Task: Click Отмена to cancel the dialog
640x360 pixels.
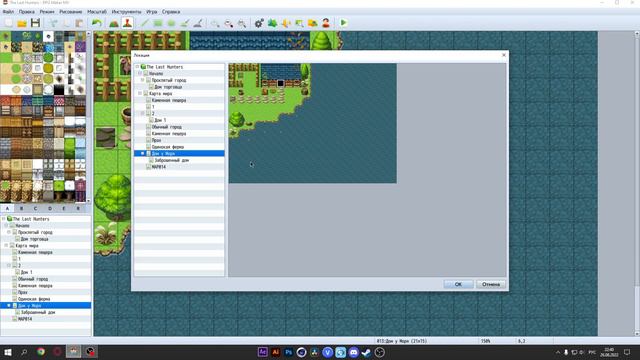Action: pyautogui.click(x=491, y=284)
